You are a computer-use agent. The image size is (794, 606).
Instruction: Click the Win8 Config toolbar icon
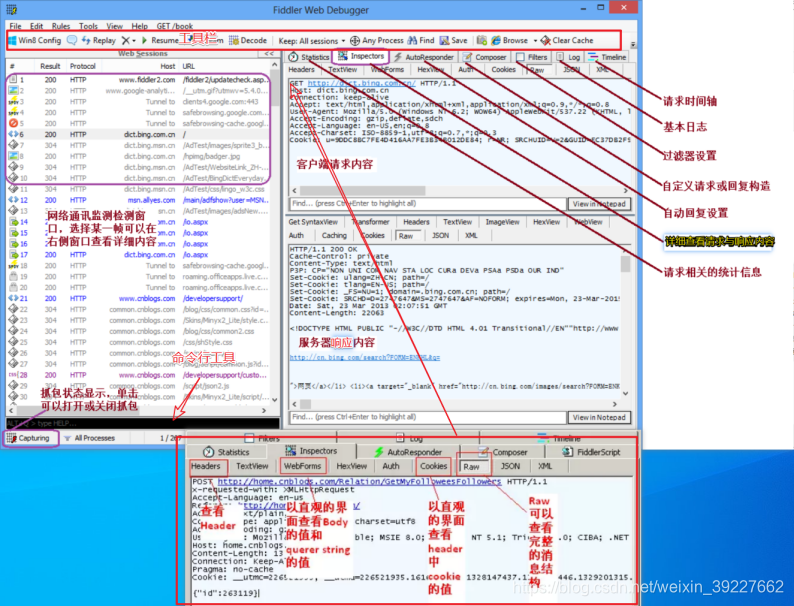(x=13, y=41)
